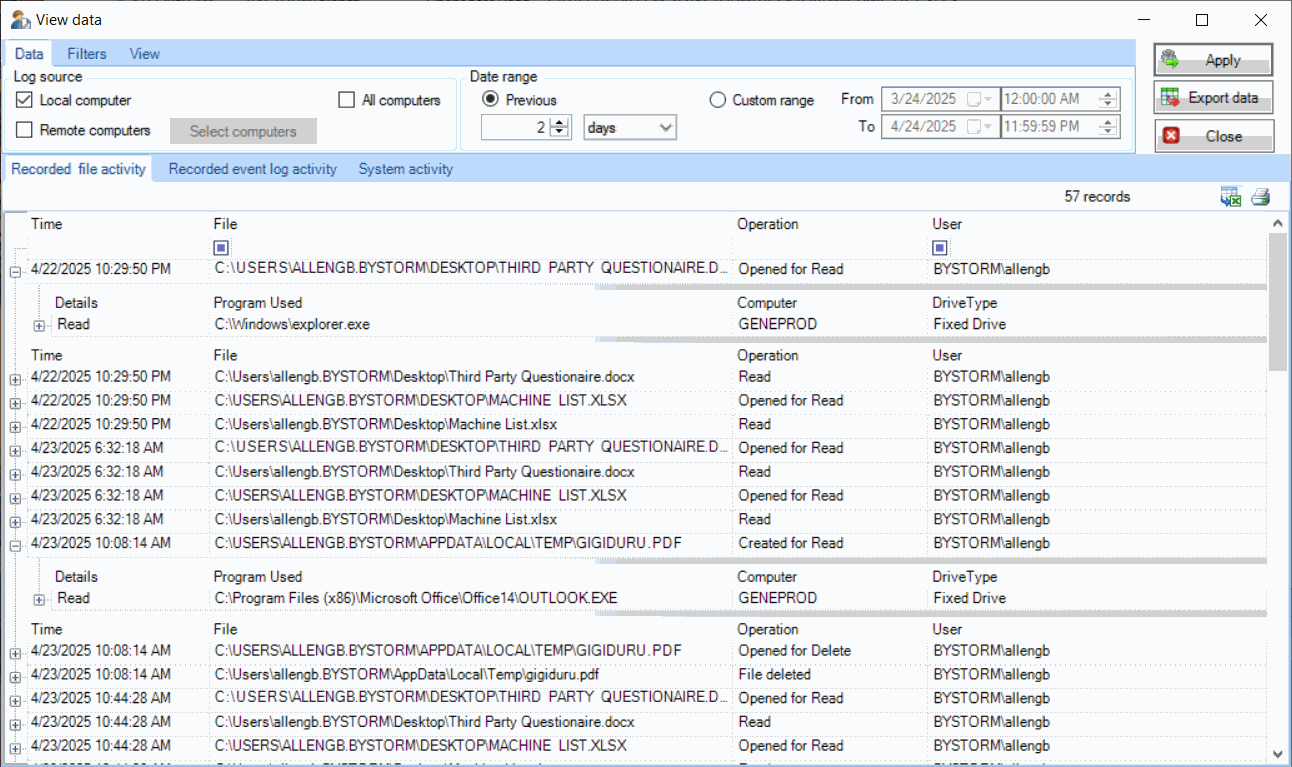Click the 4/23/2025 10:44:28 AM Third Party Questionaire.docx path
Screen dimensions: 1292x767
[x=424, y=722]
